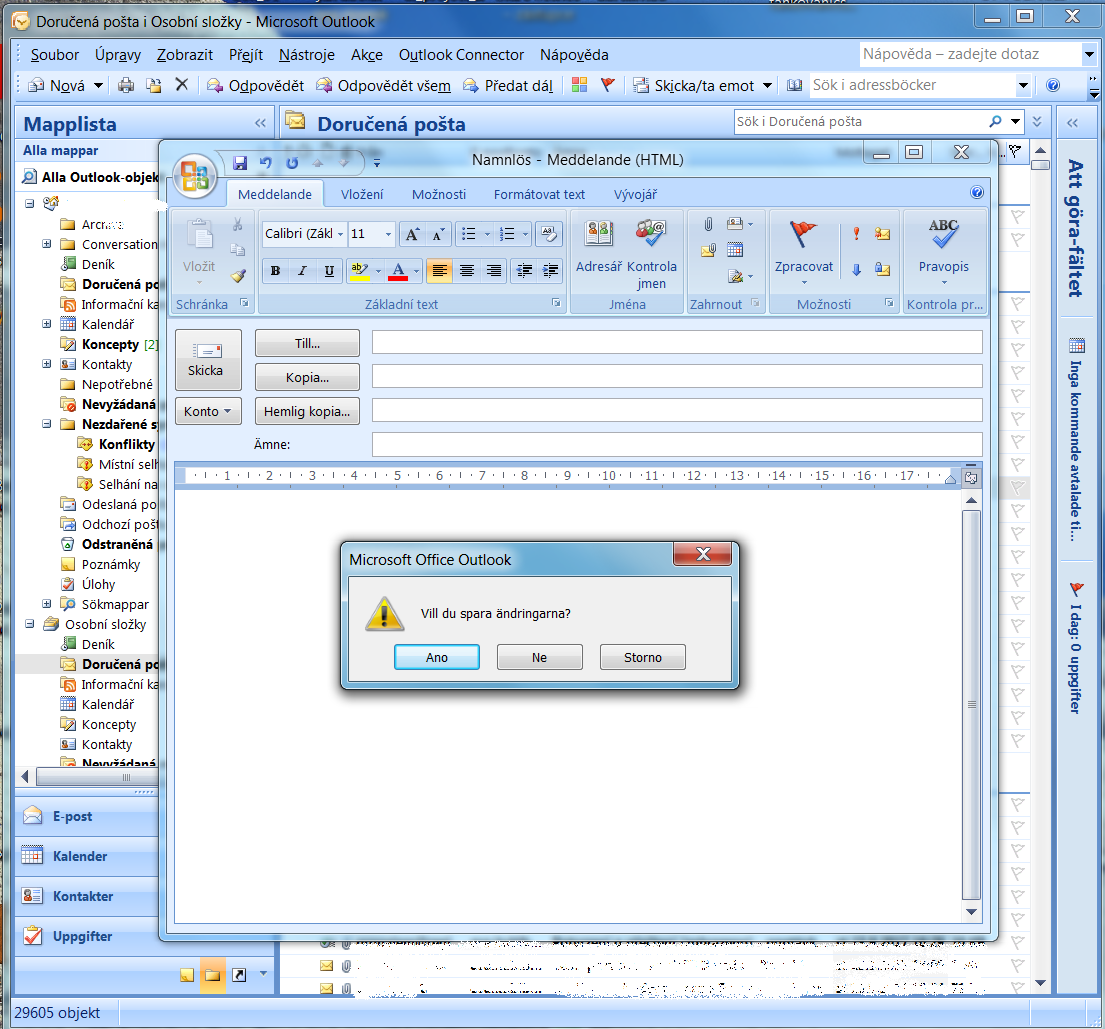Viewport: 1105px width, 1029px height.
Task: Decrease indent in message ribbon
Action: tap(524, 271)
